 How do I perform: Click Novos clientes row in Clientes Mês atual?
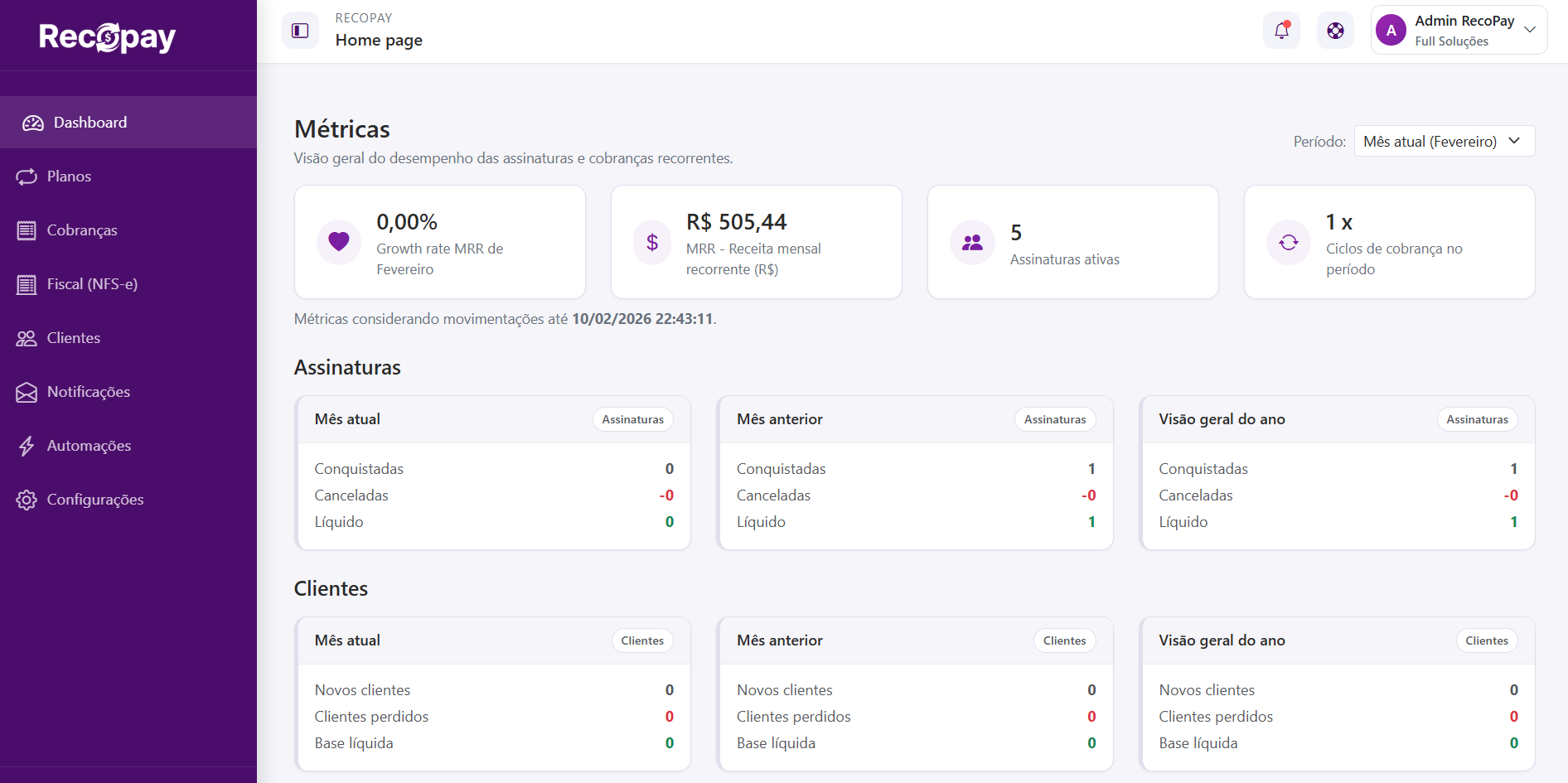494,690
